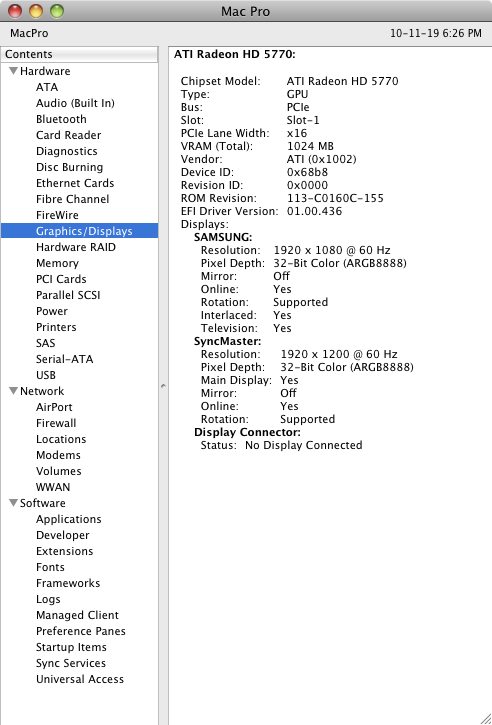Open Hardware RAID entry
The width and height of the screenshot is (492, 725).
tap(76, 247)
